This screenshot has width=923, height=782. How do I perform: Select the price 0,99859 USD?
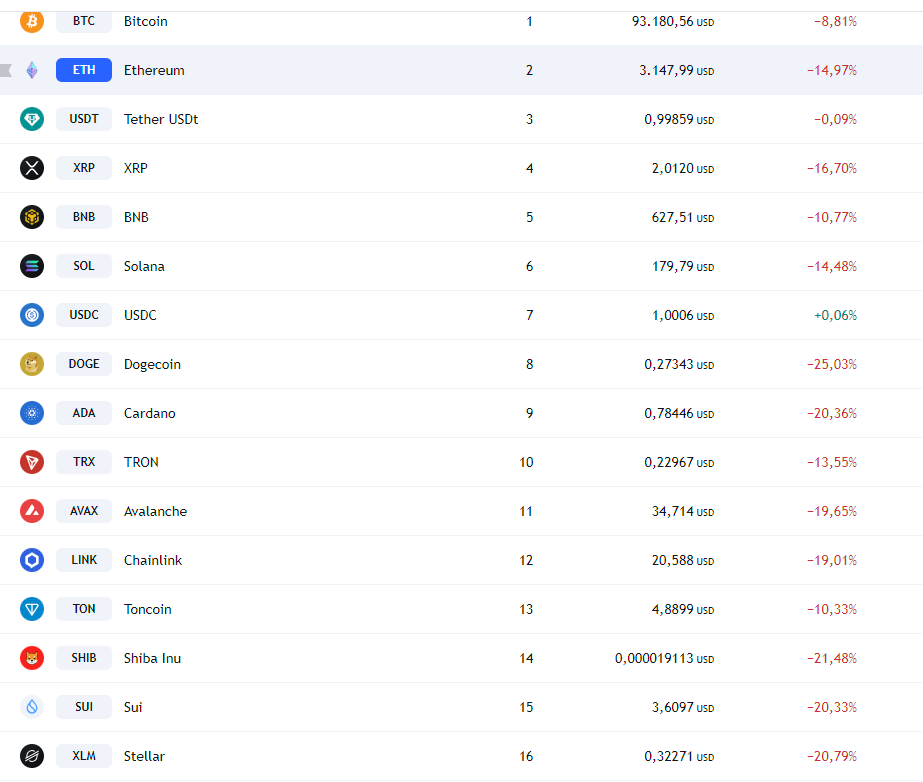[679, 120]
